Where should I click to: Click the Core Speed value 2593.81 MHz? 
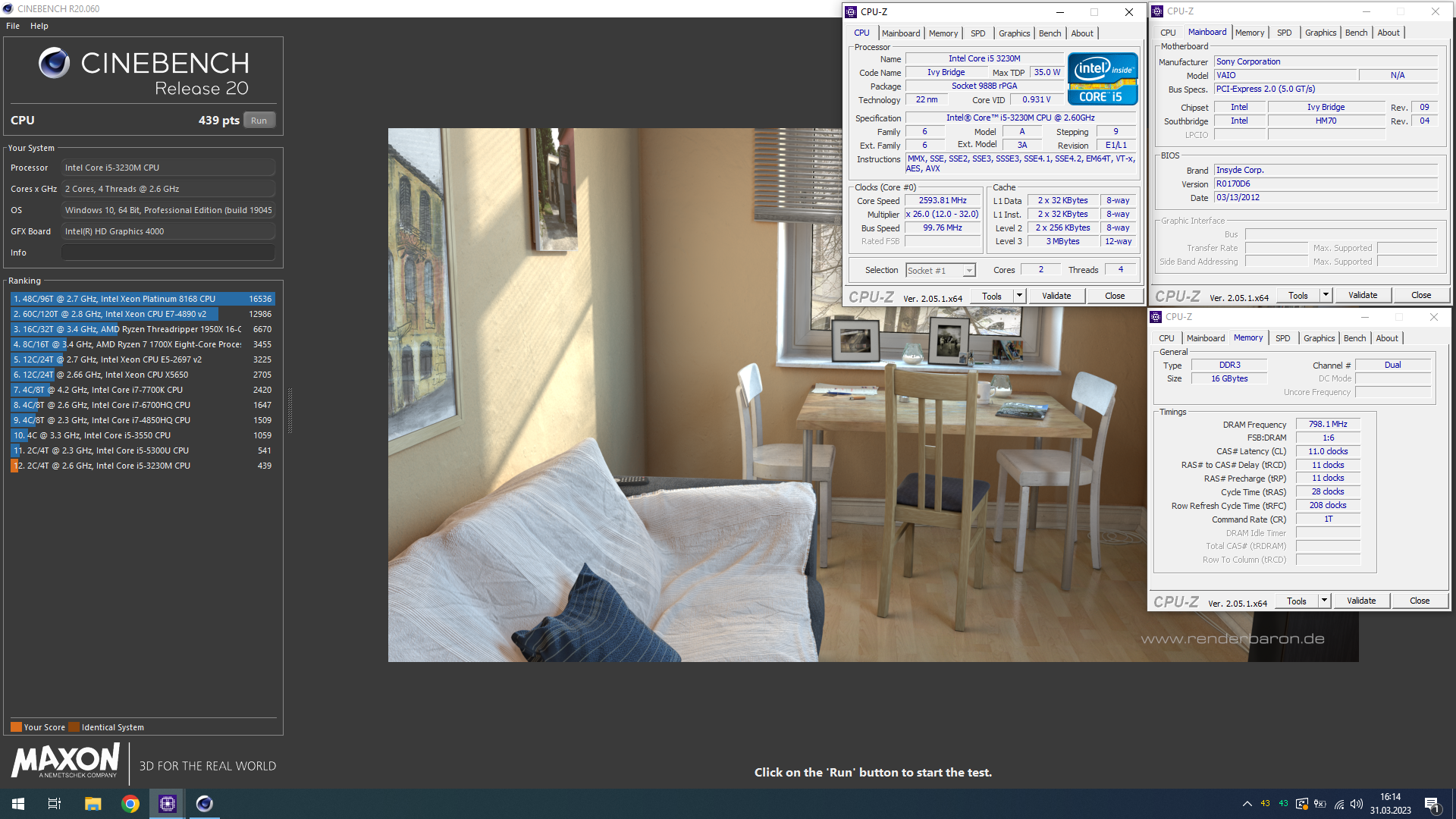(x=943, y=201)
